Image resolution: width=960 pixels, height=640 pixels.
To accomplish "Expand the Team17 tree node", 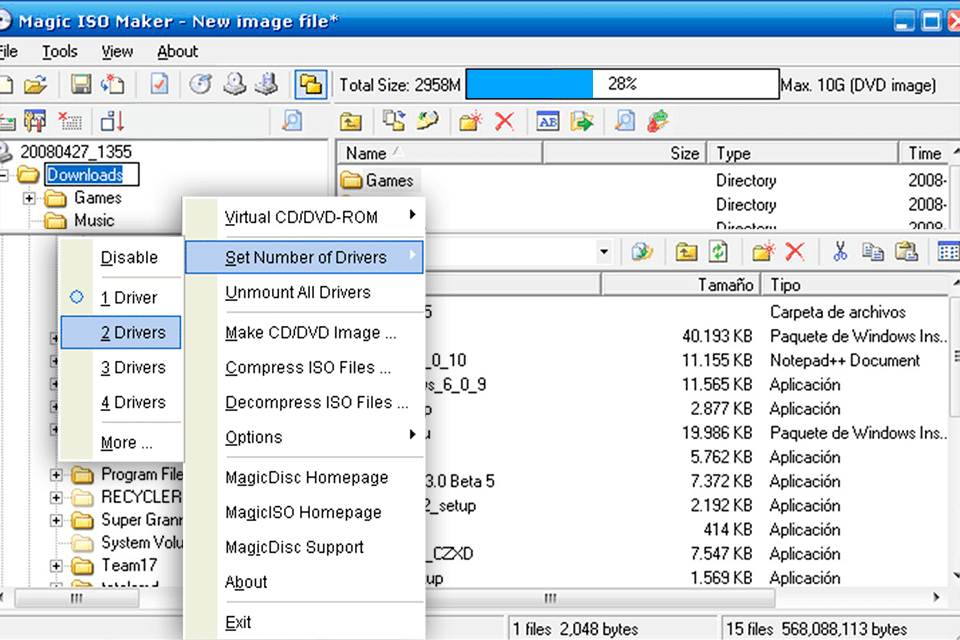I will coord(56,566).
